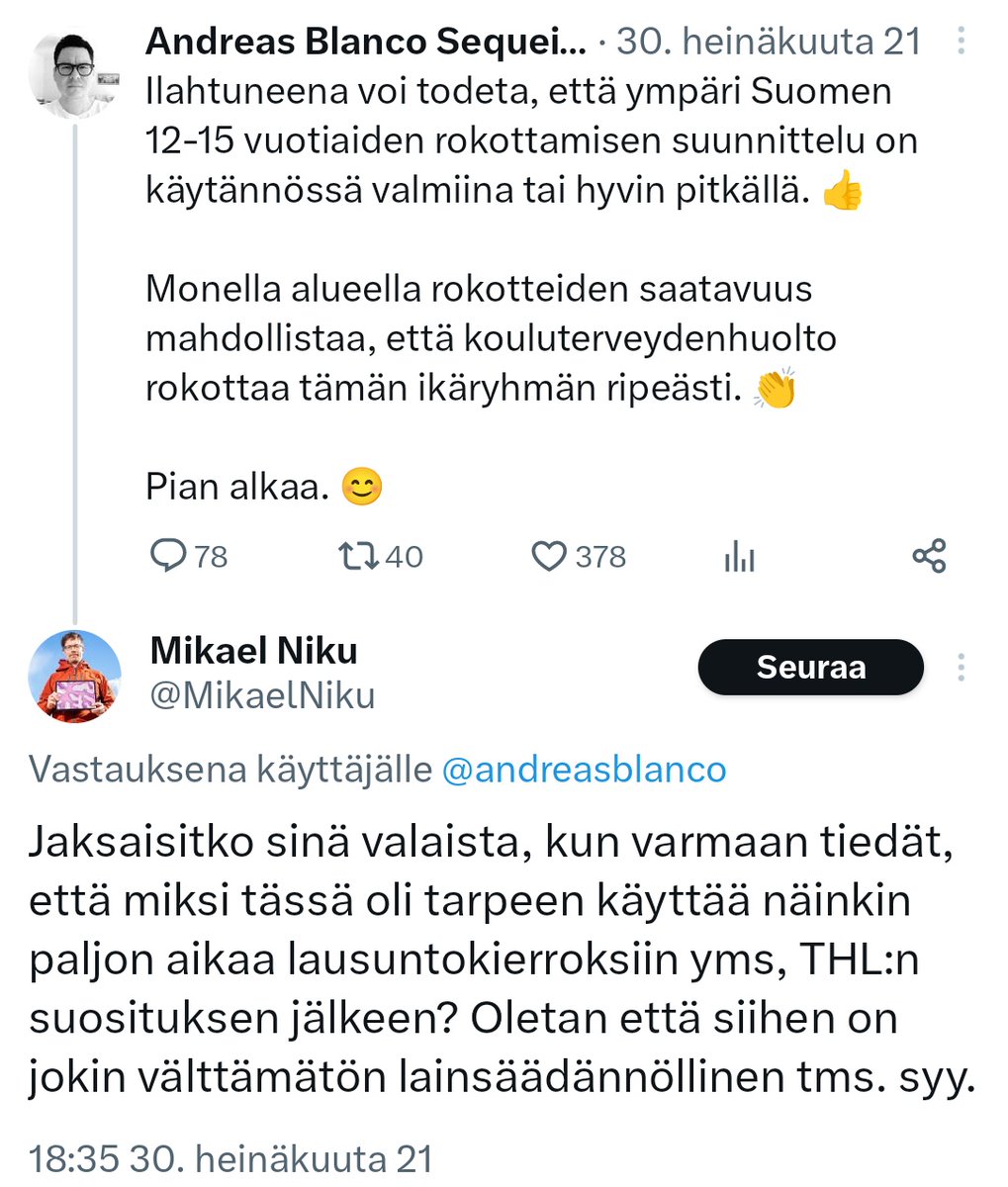The width and height of the screenshot is (1008, 1187).
Task: Click the reply speech bubble icon
Action: pos(167,556)
